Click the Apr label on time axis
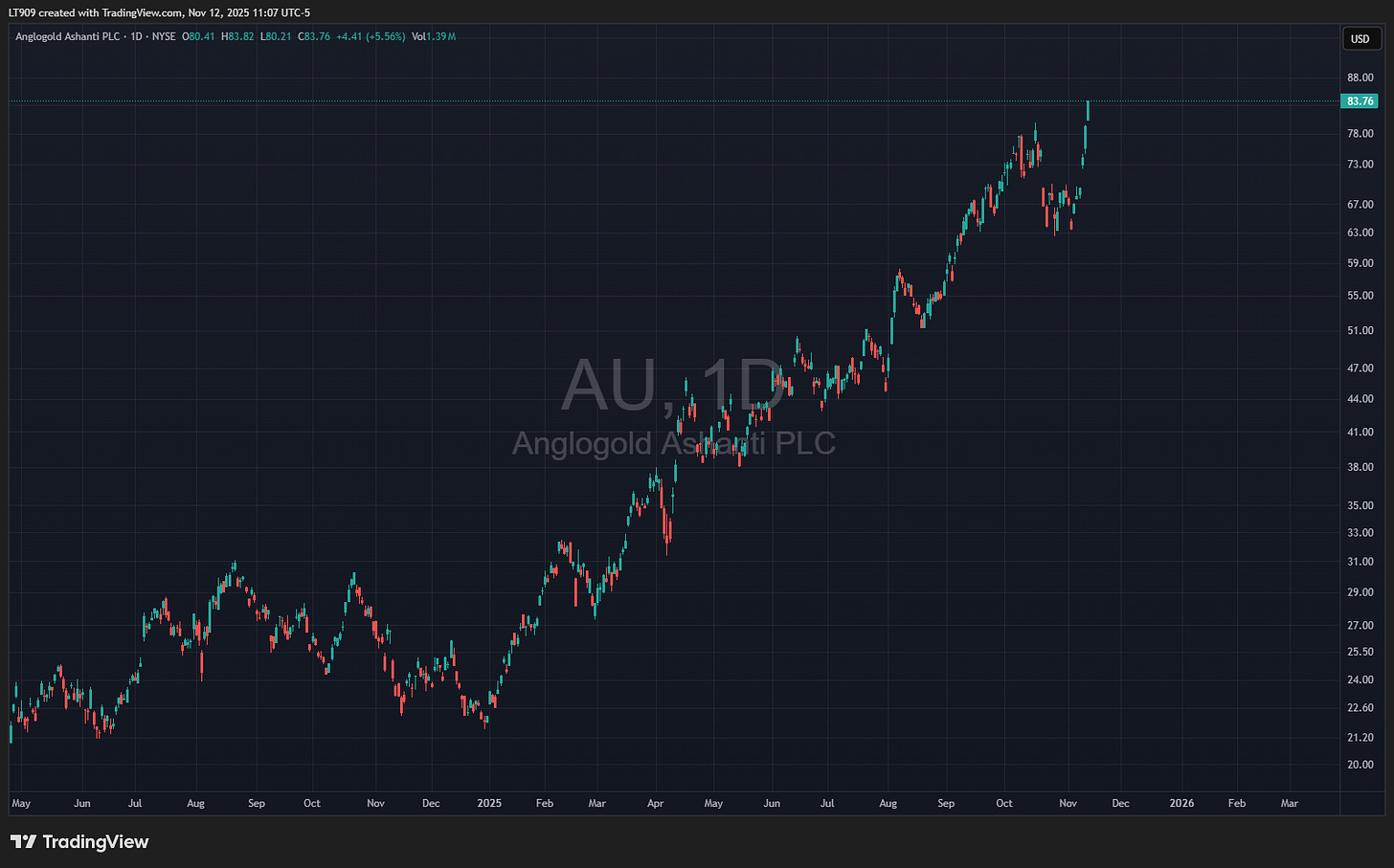The image size is (1394, 868). coord(655,804)
